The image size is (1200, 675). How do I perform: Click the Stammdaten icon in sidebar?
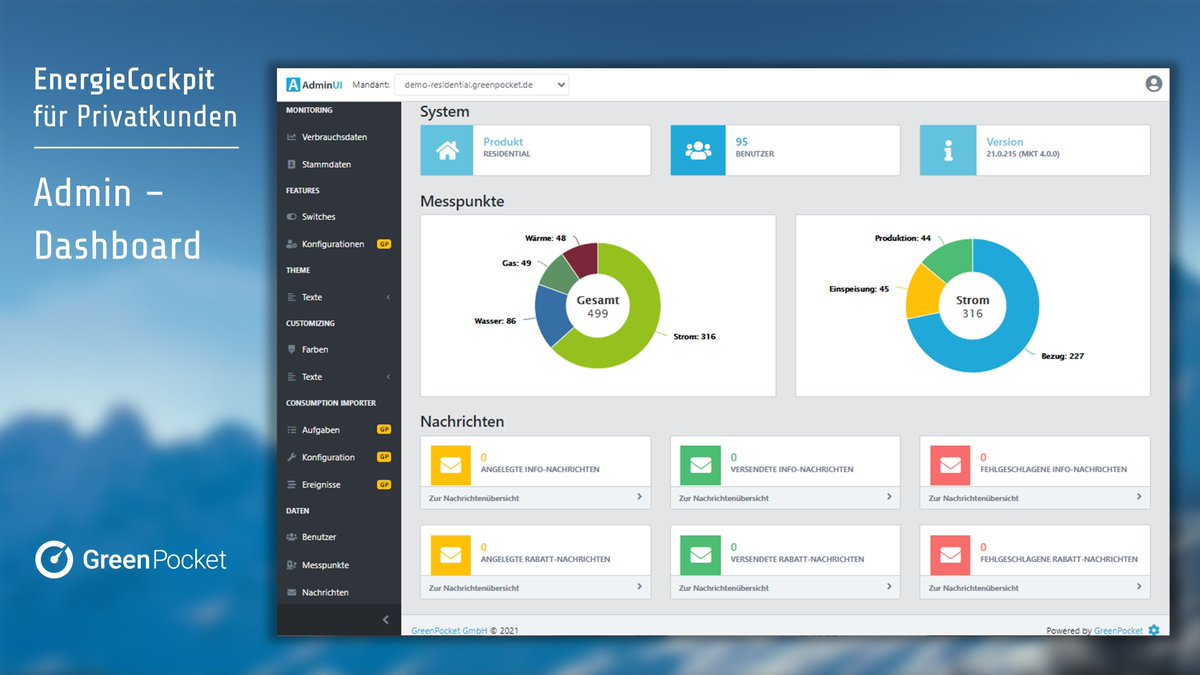(291, 164)
